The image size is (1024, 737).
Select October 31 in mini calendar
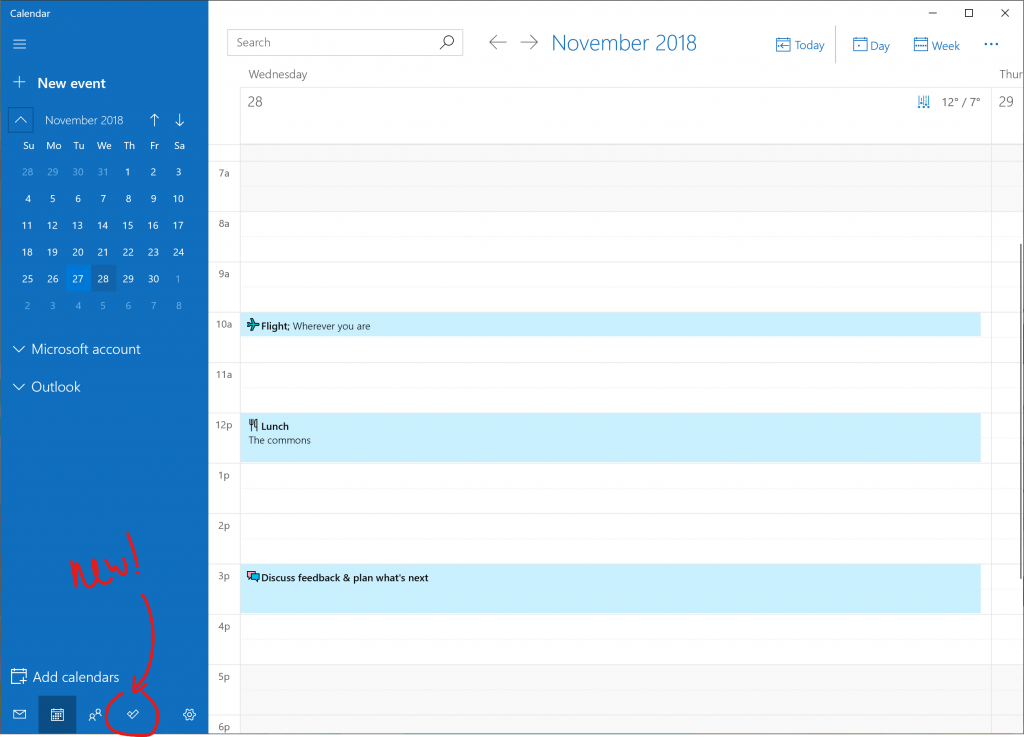(x=103, y=172)
